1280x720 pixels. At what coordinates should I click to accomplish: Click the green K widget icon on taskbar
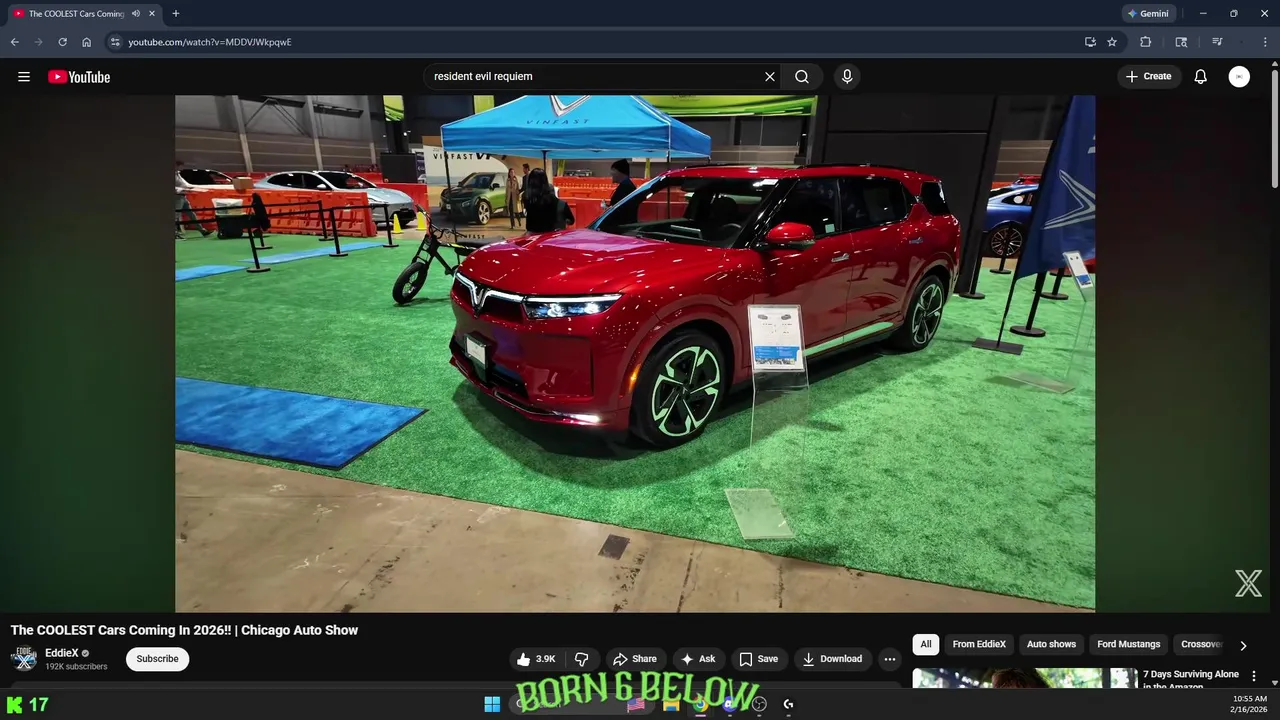click(x=14, y=705)
